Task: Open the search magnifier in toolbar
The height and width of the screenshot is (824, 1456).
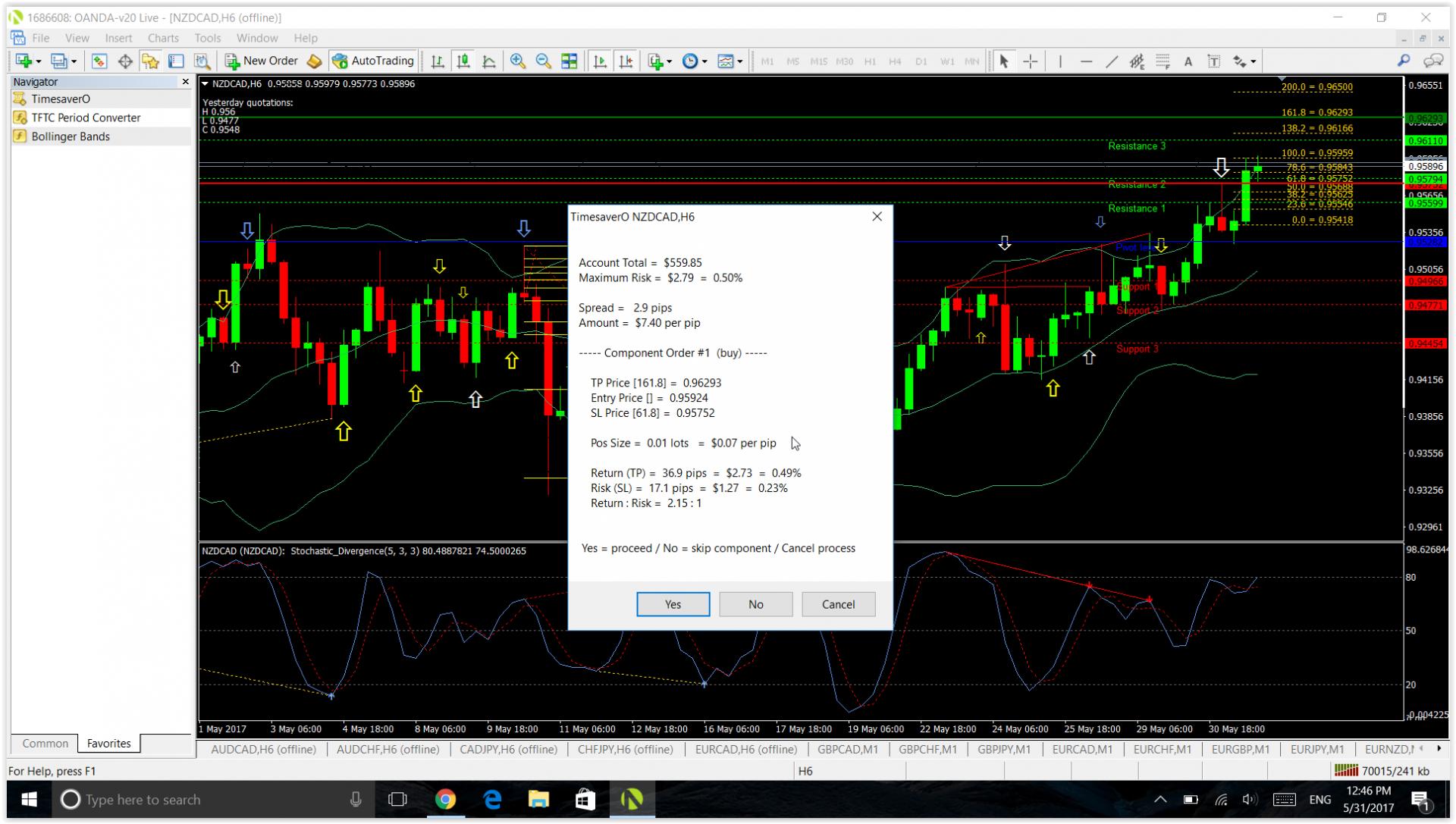Action: [1404, 61]
